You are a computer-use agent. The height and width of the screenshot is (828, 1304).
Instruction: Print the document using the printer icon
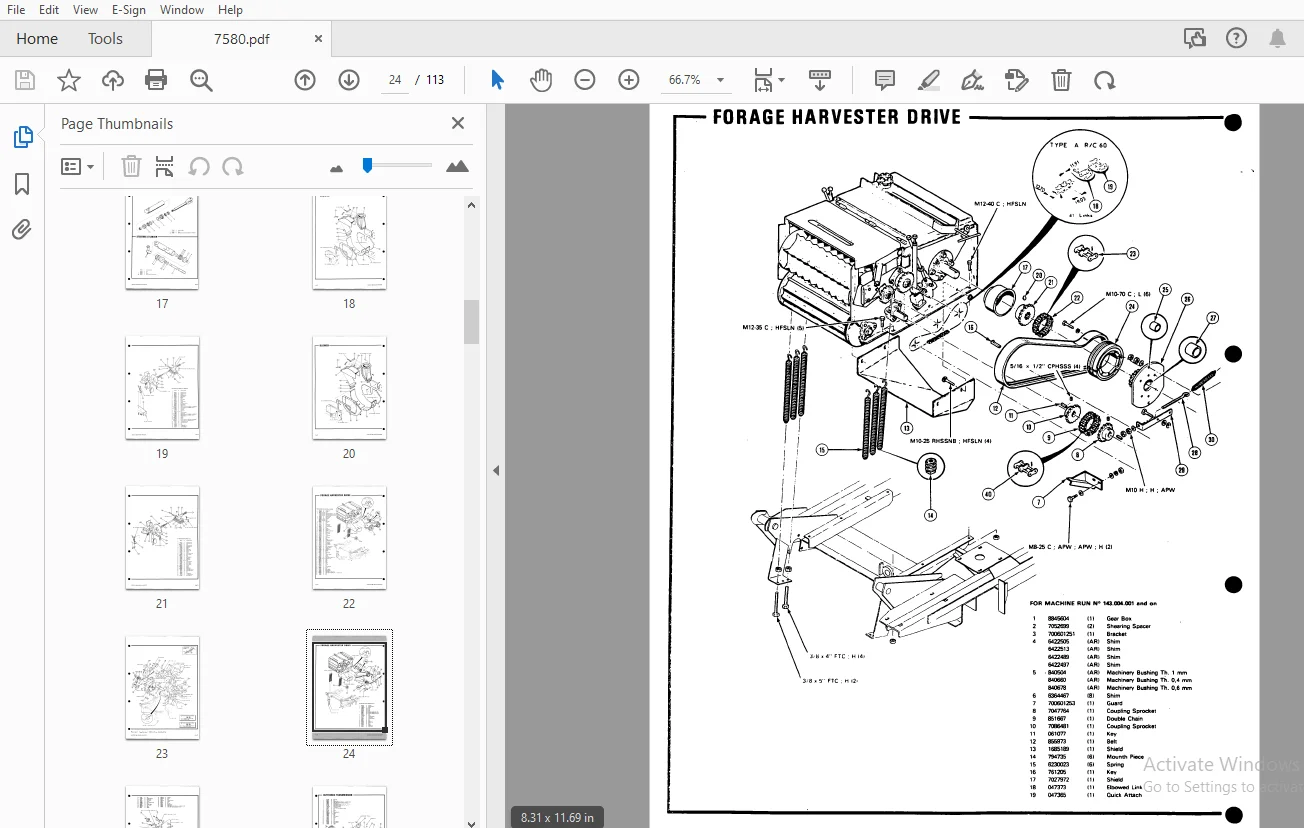[x=156, y=80]
